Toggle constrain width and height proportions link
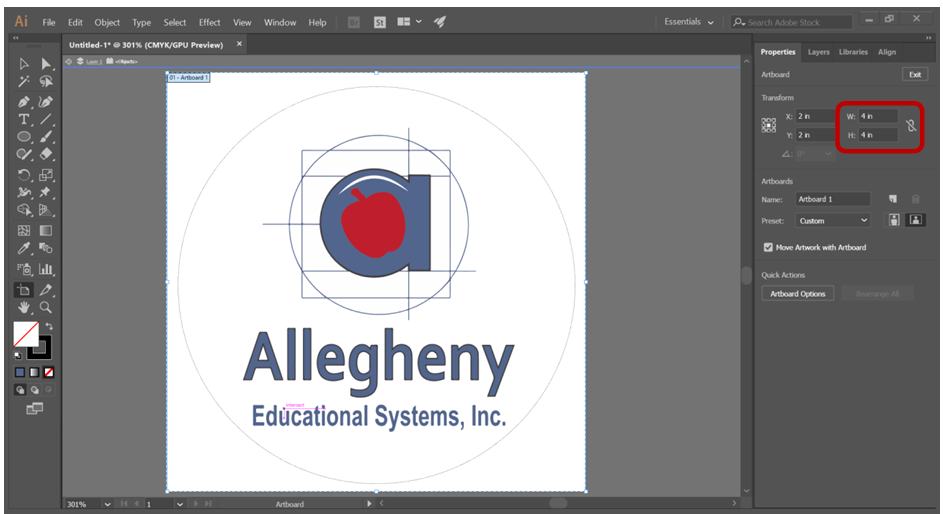The height and width of the screenshot is (514, 943). 910,126
